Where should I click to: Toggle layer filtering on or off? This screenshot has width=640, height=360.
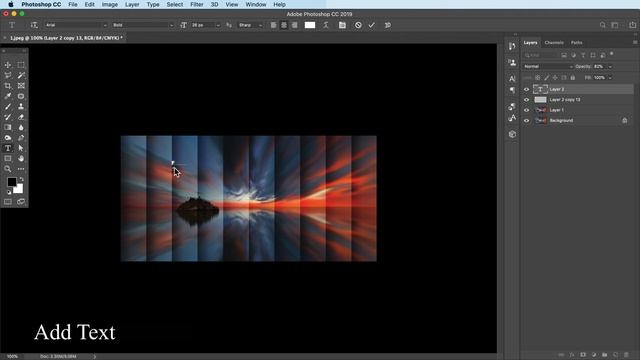(x=611, y=54)
